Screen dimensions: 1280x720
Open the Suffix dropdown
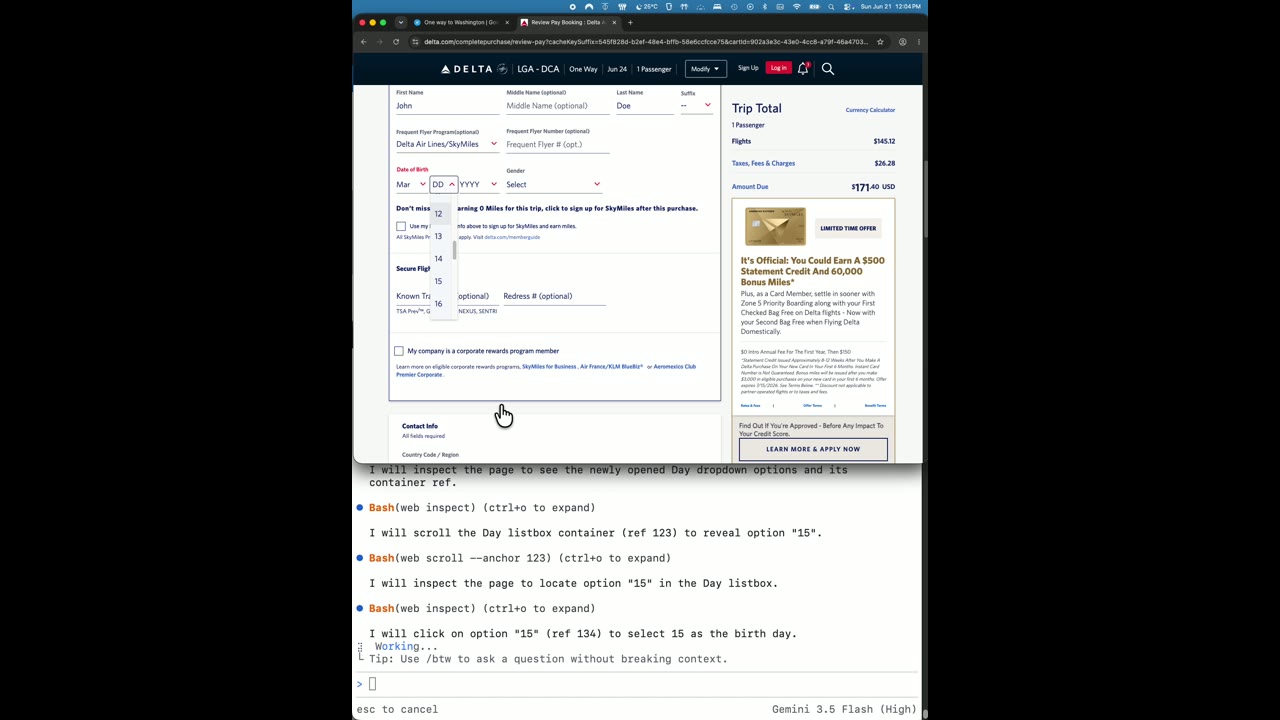(x=696, y=105)
